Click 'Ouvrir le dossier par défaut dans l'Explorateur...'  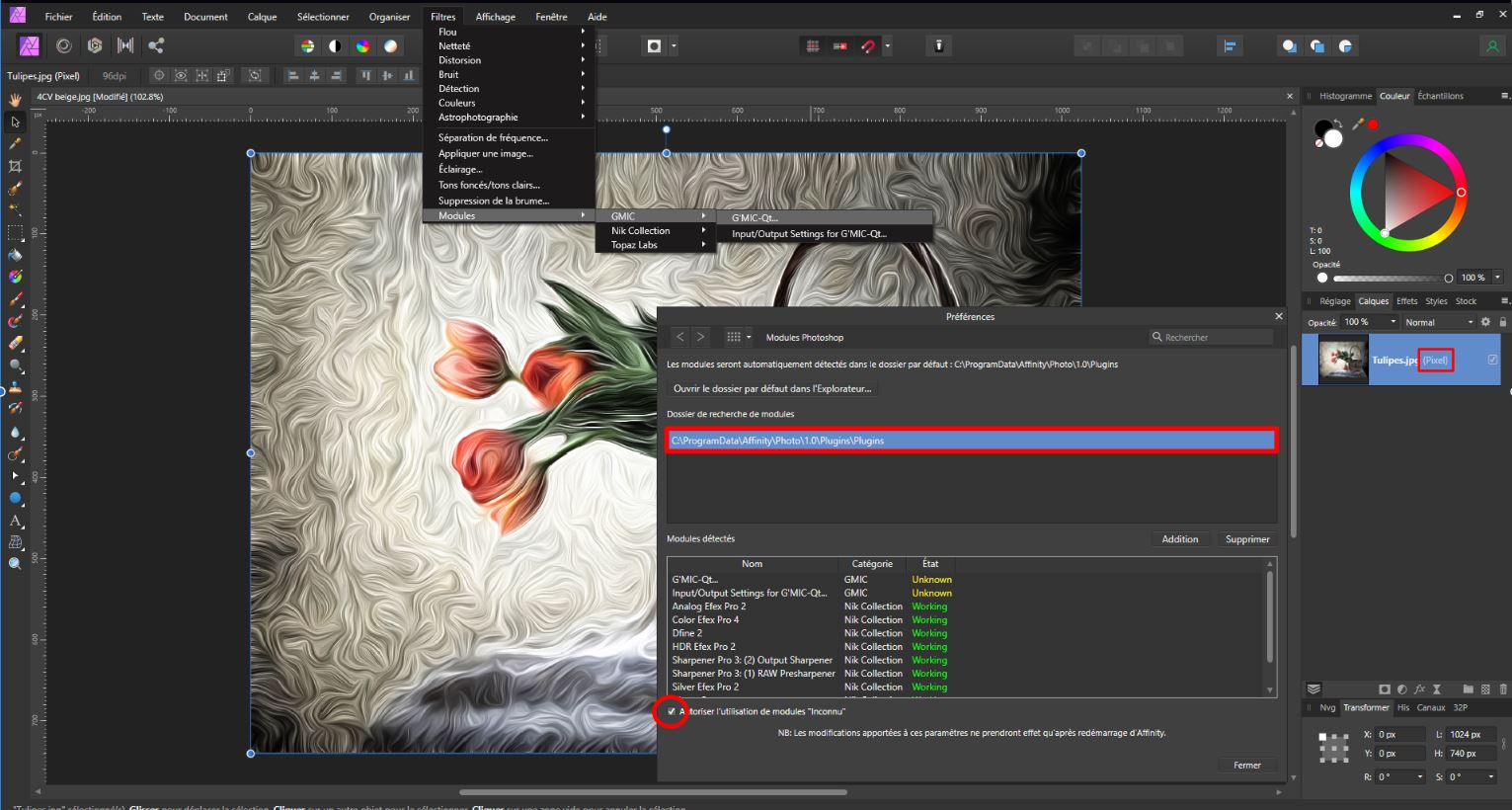click(771, 389)
